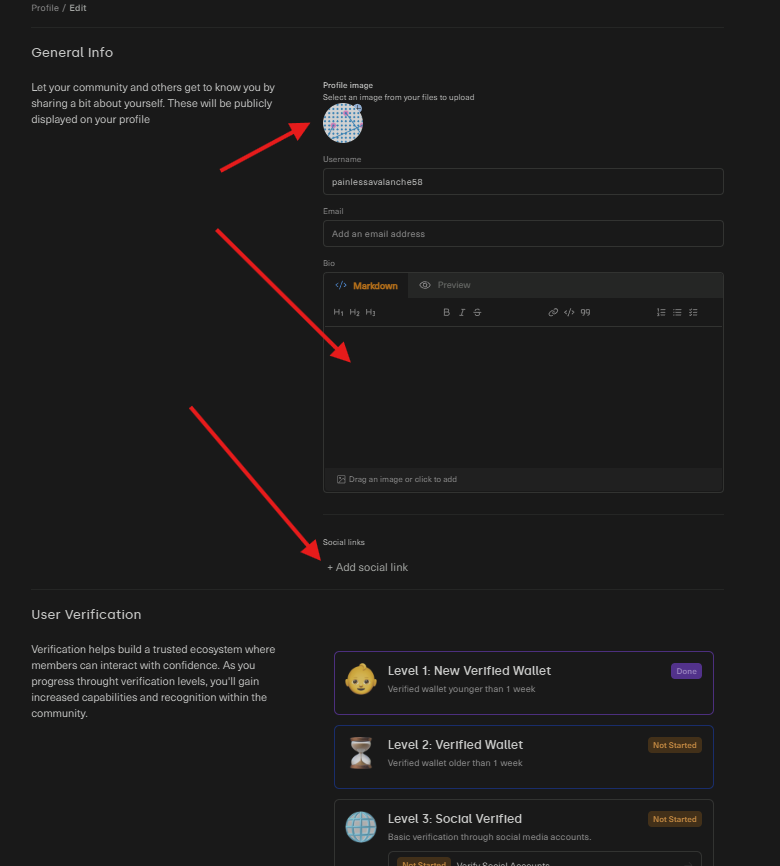Insert a task checklist in bio
The width and height of the screenshot is (780, 866).
pos(693,313)
